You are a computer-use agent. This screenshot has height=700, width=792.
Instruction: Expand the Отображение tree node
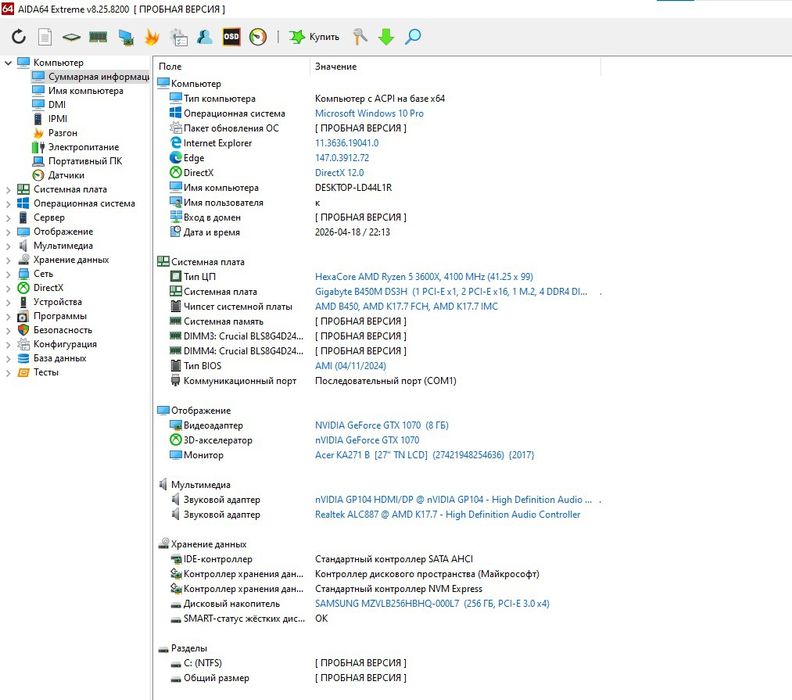click(8, 232)
